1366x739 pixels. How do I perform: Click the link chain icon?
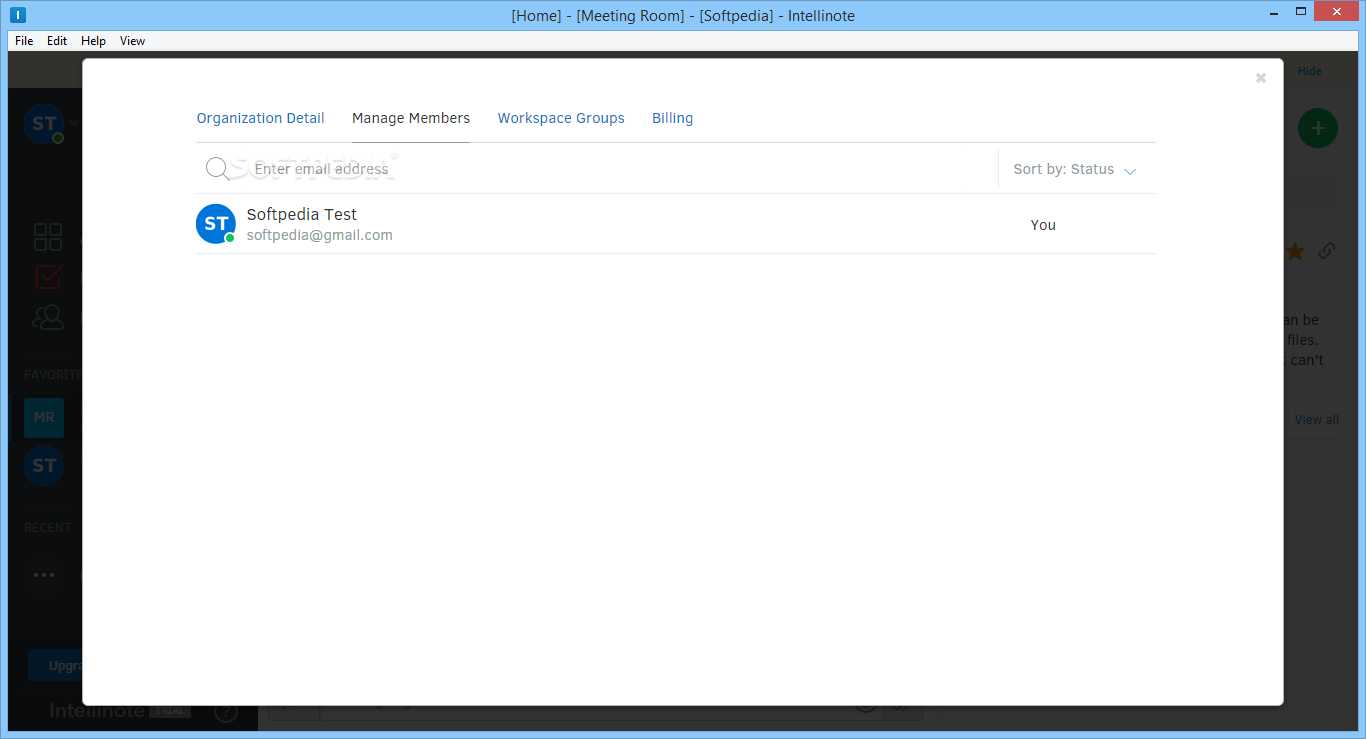(1326, 251)
